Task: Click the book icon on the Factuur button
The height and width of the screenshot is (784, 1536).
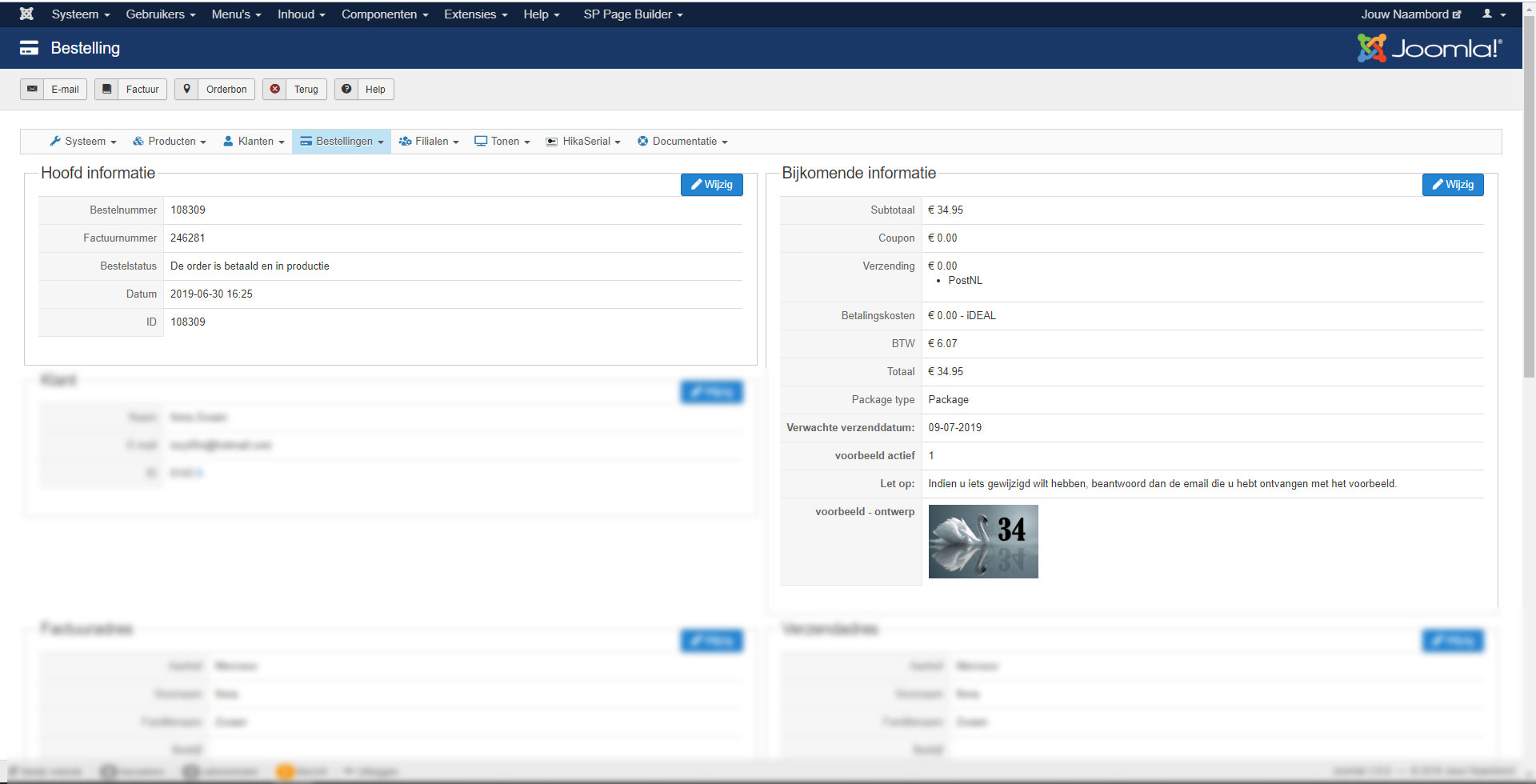Action: 106,89
